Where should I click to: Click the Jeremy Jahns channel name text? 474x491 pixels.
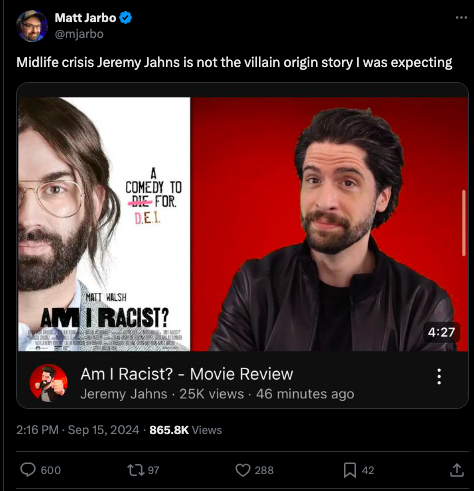(x=124, y=394)
